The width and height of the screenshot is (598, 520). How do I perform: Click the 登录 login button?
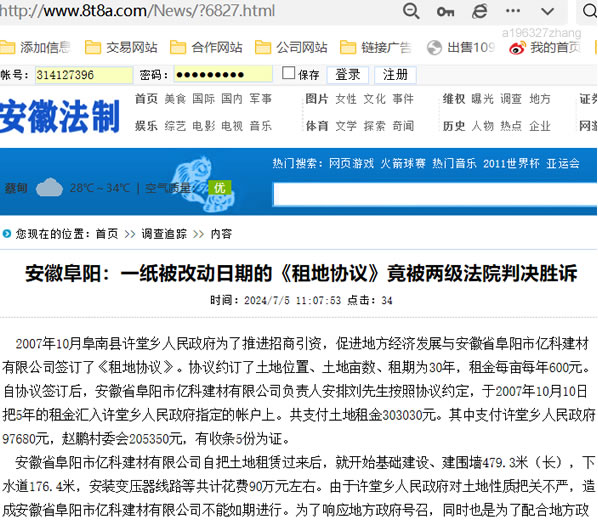tap(348, 74)
